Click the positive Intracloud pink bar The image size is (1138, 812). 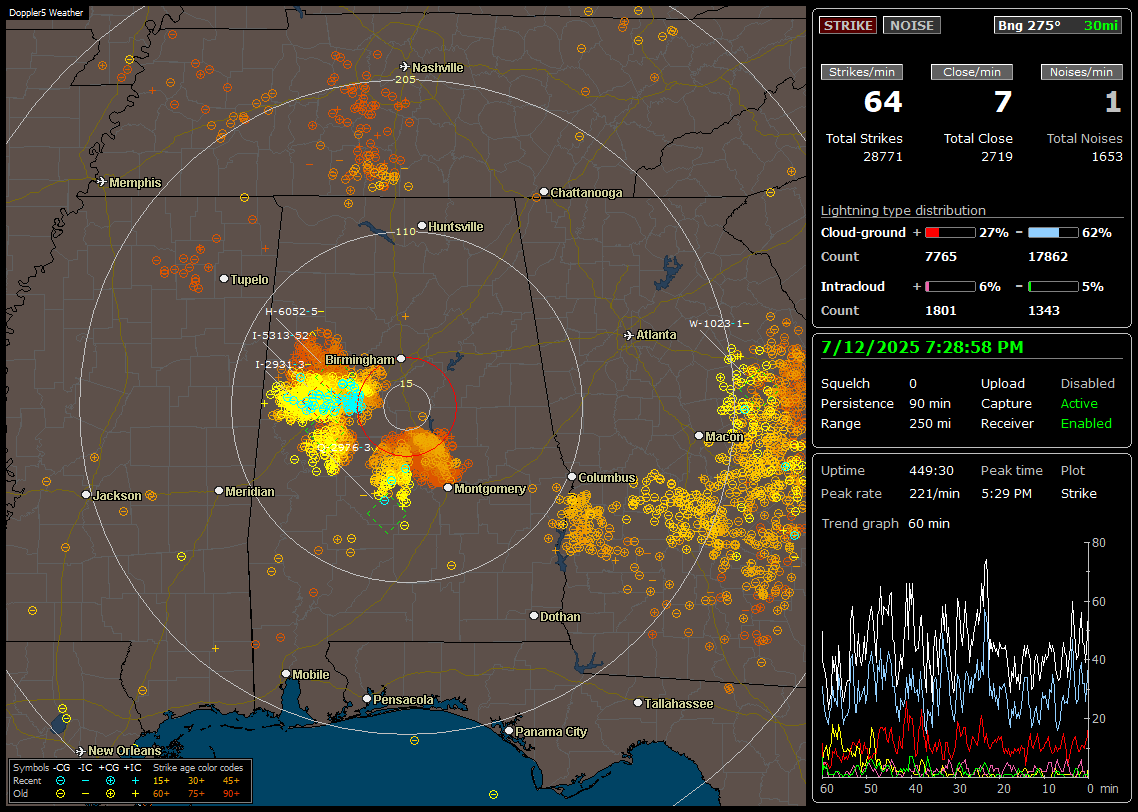[x=950, y=287]
